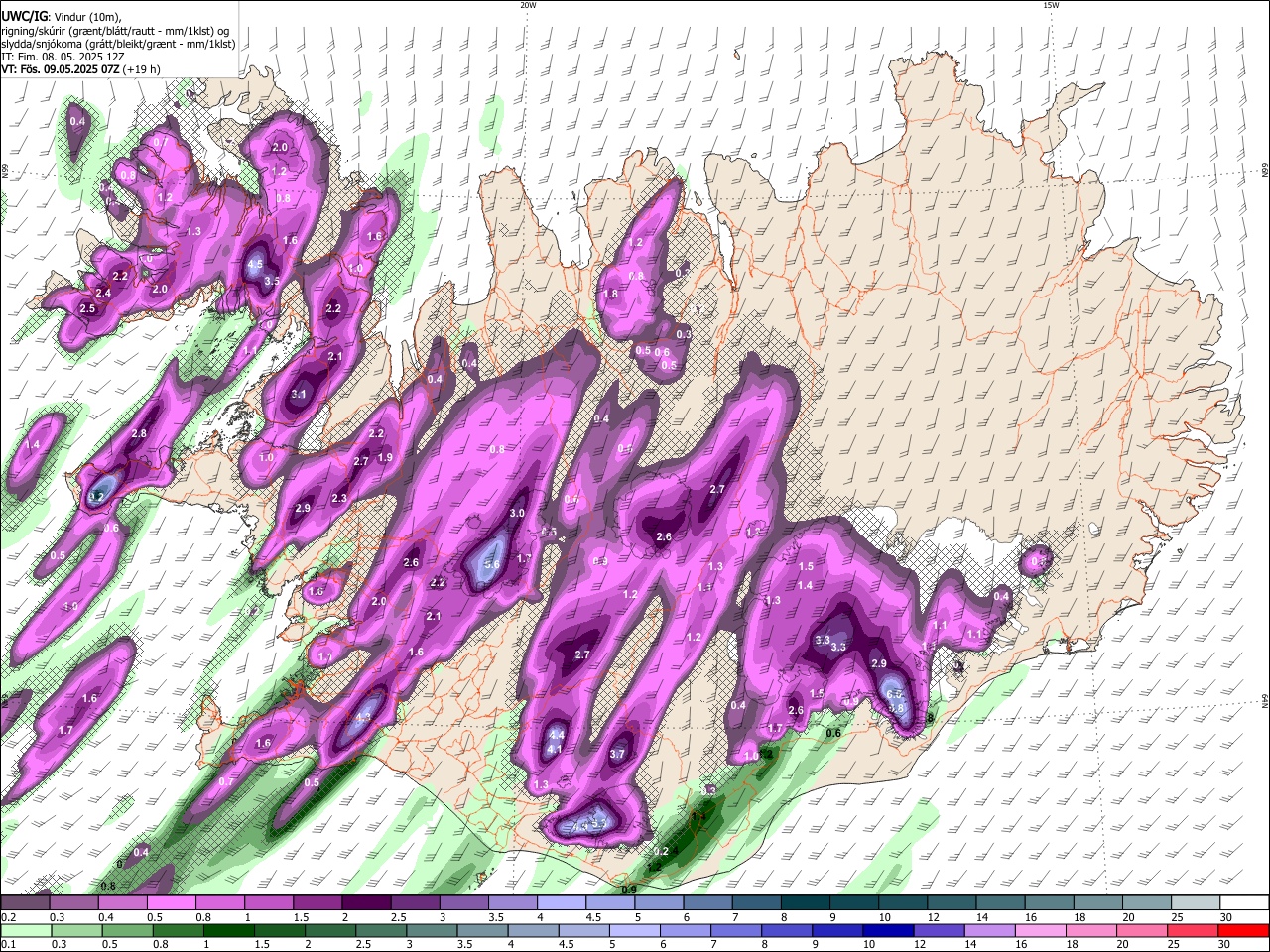Click the darkest purple 2 snow legend swatch
1270x952 pixels.
pos(366,902)
